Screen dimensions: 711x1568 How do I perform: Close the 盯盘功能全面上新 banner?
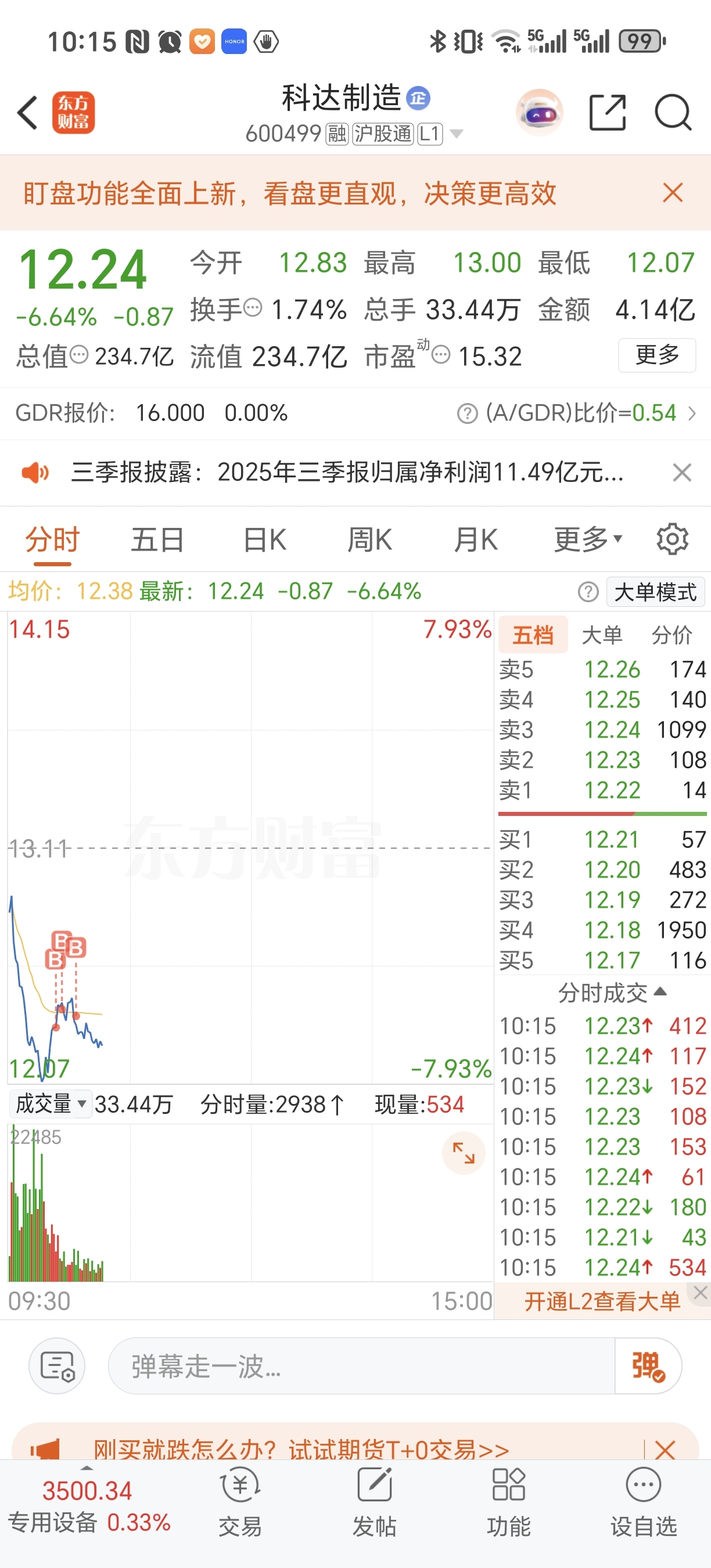click(x=673, y=193)
